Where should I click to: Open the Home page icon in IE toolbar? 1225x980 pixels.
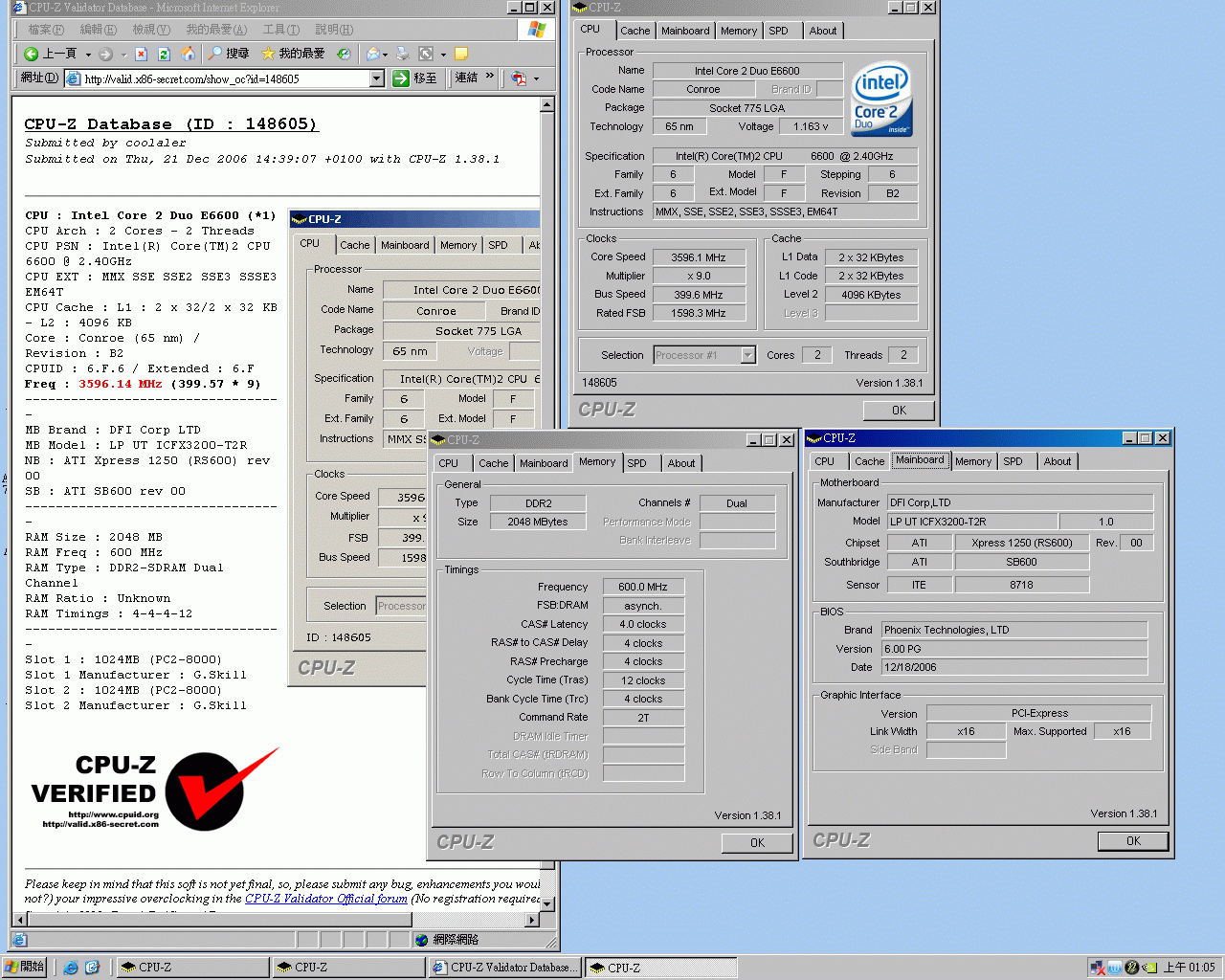(189, 54)
